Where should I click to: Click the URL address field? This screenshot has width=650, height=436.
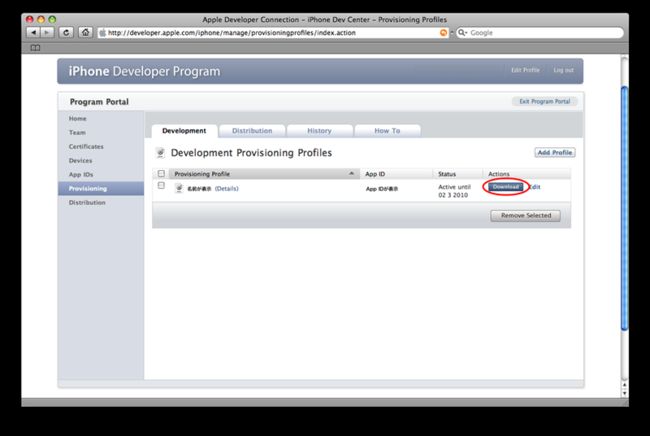click(x=274, y=33)
